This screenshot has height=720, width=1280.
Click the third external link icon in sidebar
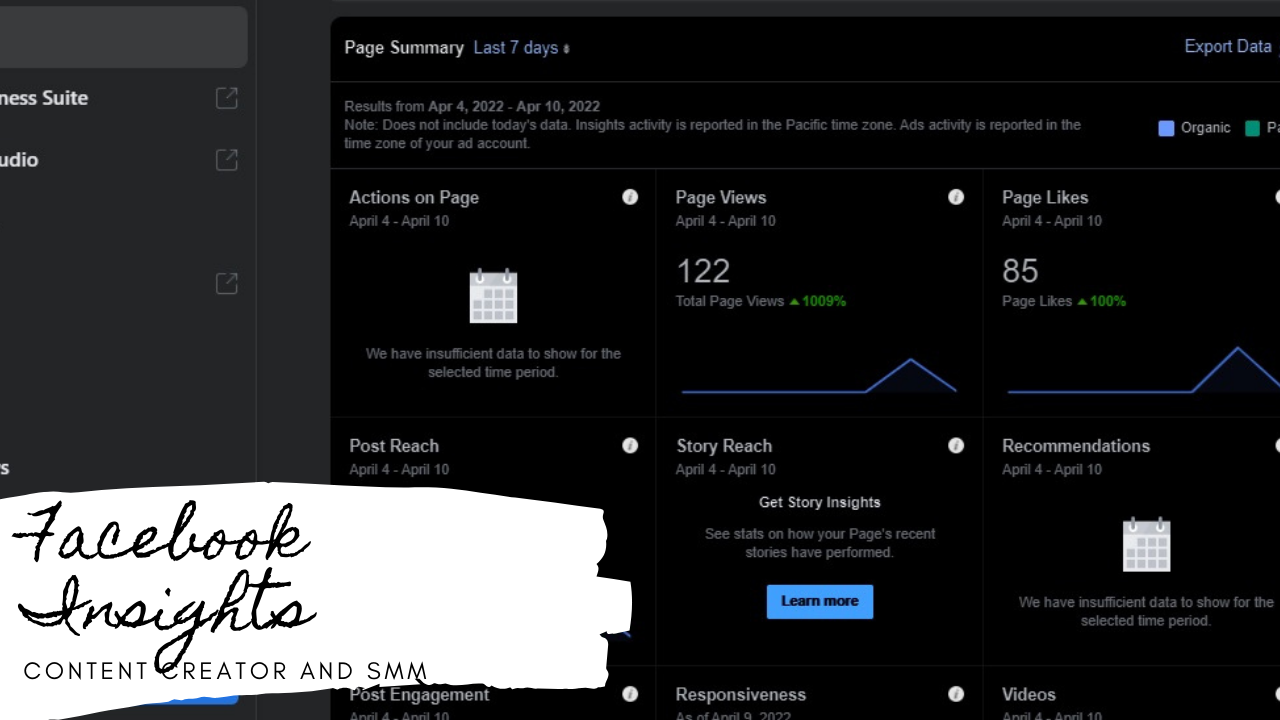[x=227, y=284]
